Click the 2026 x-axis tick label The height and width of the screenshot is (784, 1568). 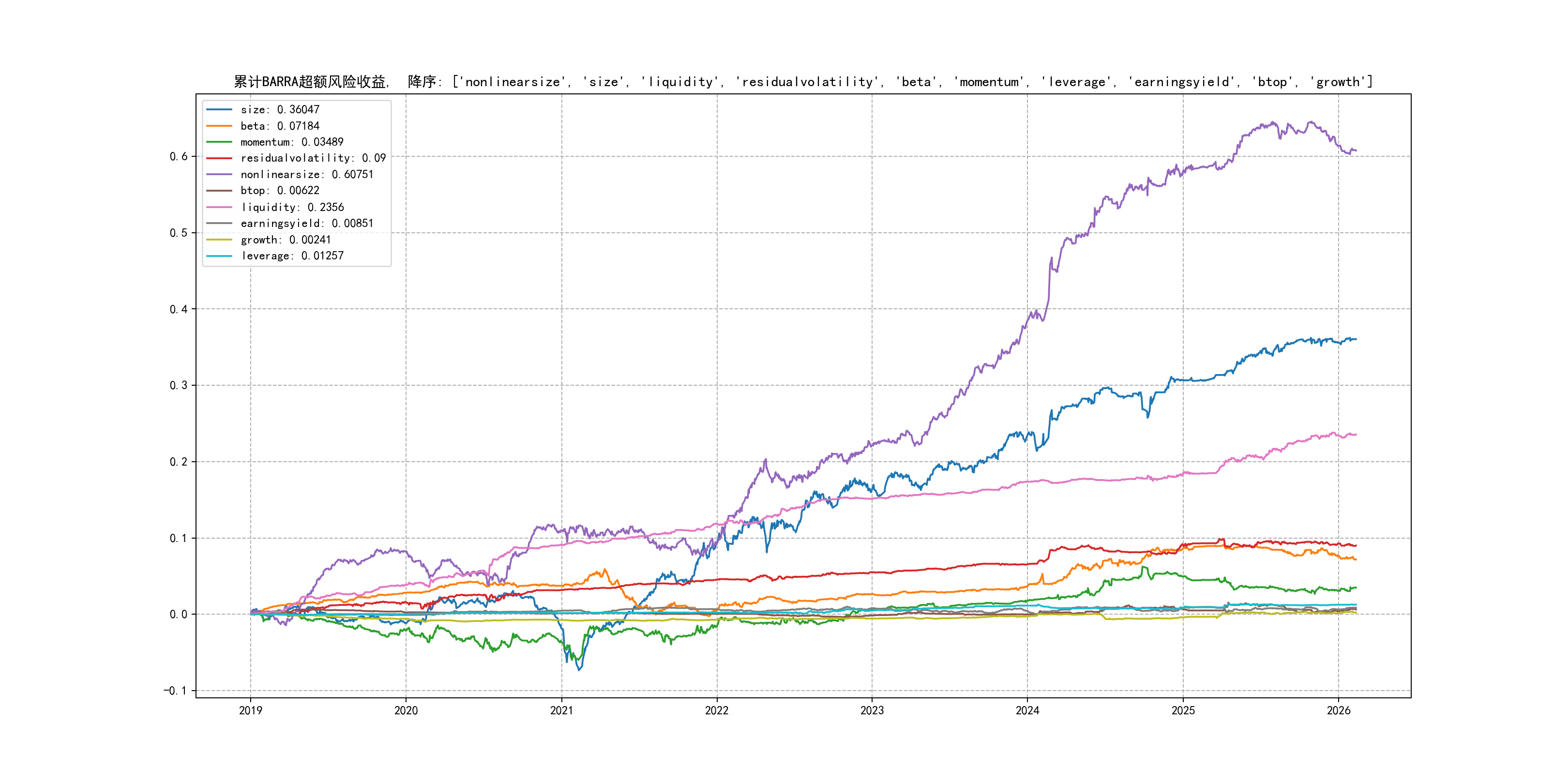(1339, 710)
